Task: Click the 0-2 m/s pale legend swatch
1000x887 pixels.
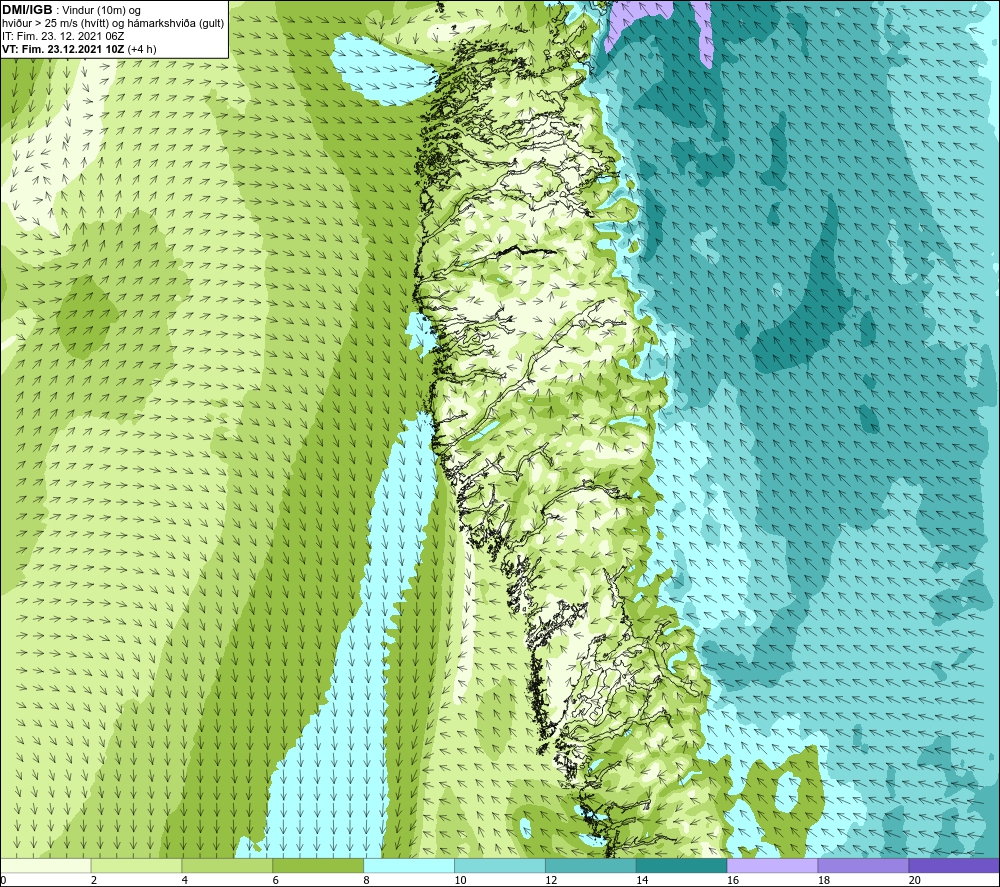Action: [x=45, y=865]
